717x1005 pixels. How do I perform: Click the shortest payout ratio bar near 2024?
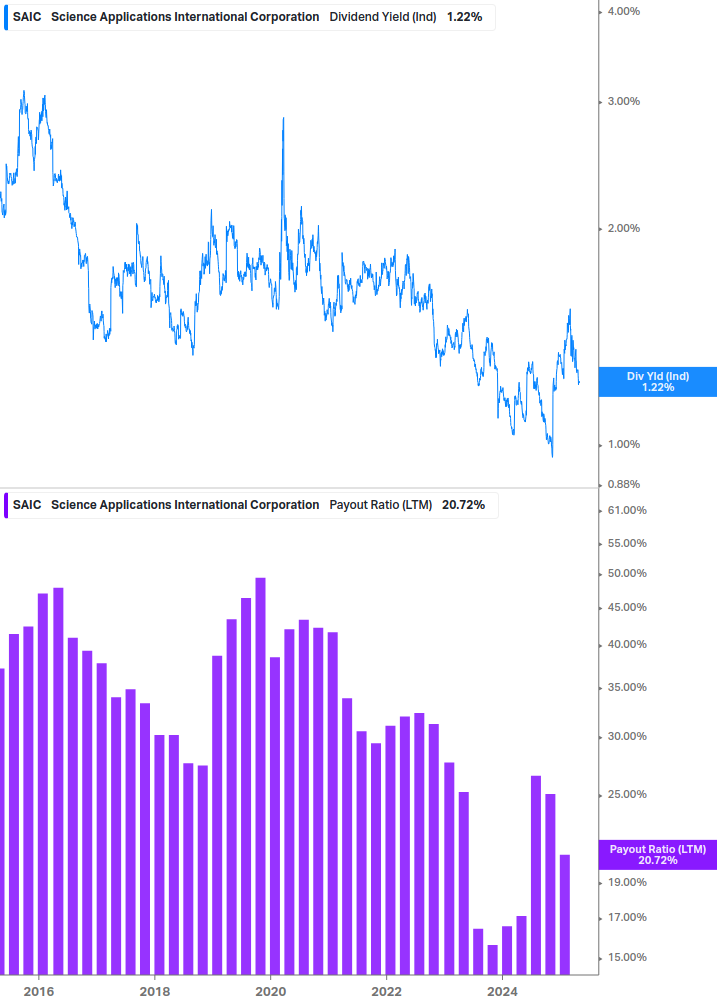(x=493, y=959)
